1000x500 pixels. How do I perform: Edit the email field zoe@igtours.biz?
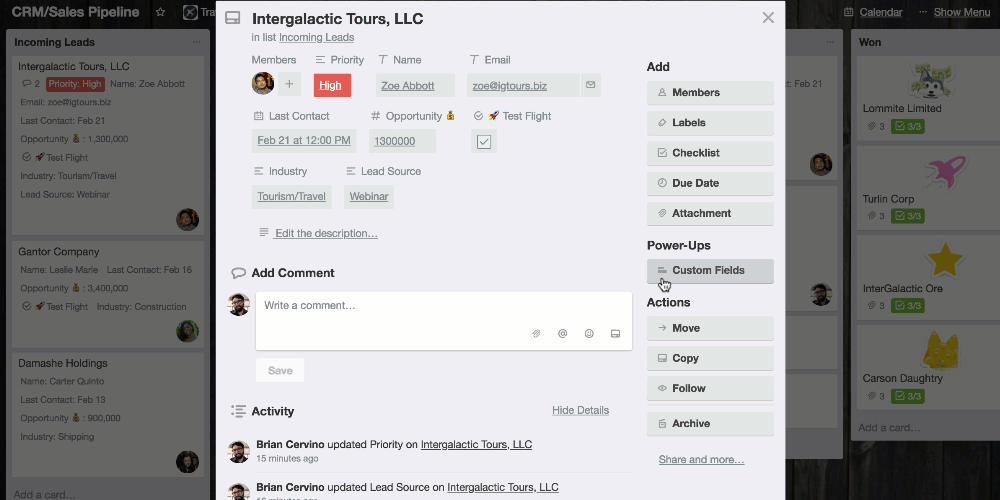(x=523, y=85)
